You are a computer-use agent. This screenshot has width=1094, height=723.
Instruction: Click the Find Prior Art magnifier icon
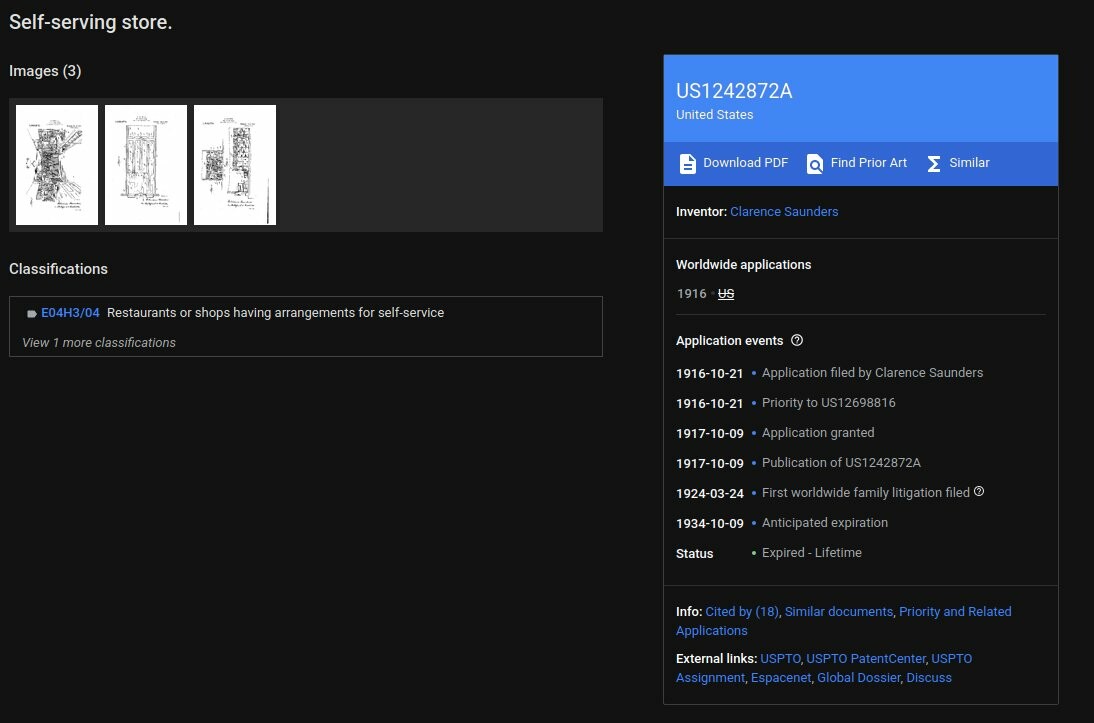coord(814,163)
